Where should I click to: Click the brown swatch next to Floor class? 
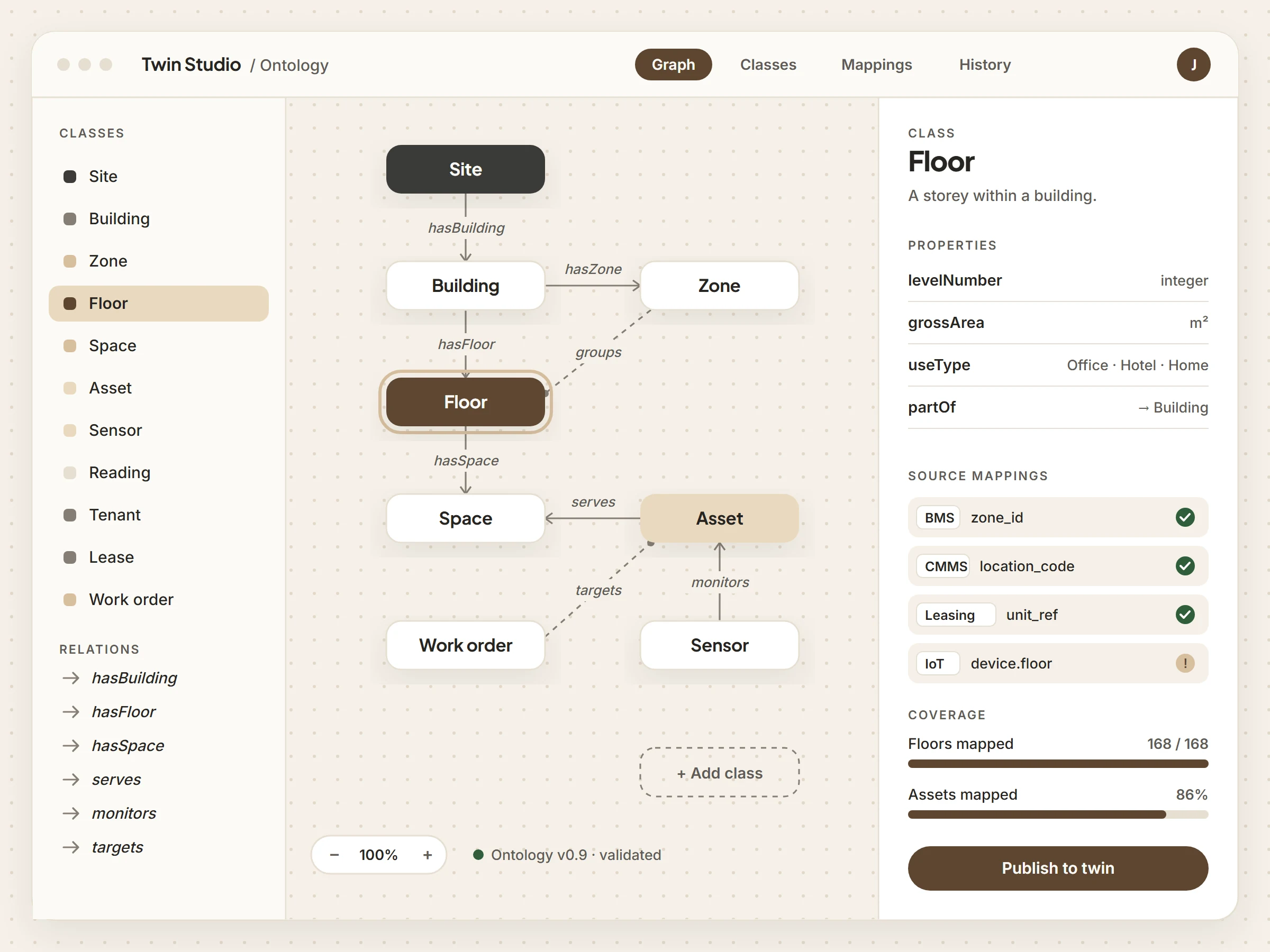69,304
